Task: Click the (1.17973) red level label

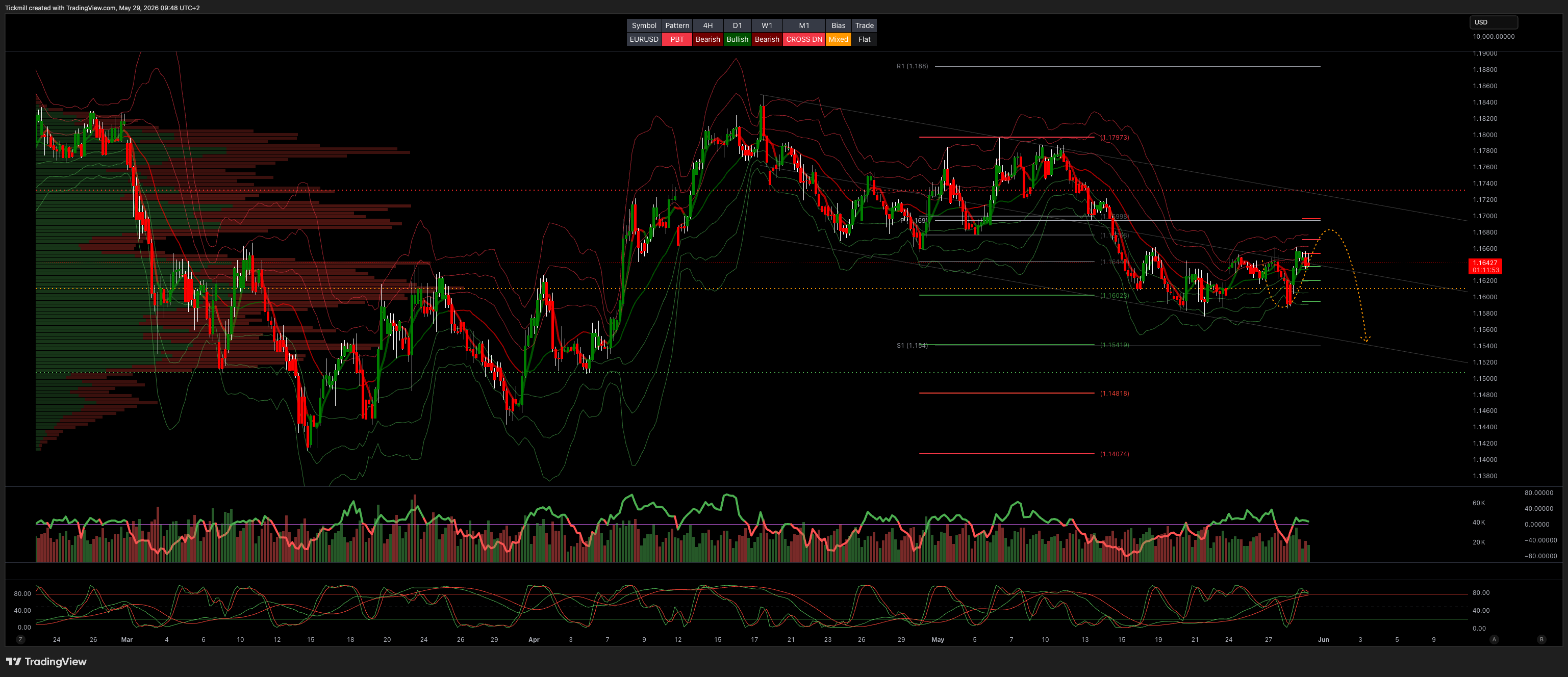Action: point(1114,138)
